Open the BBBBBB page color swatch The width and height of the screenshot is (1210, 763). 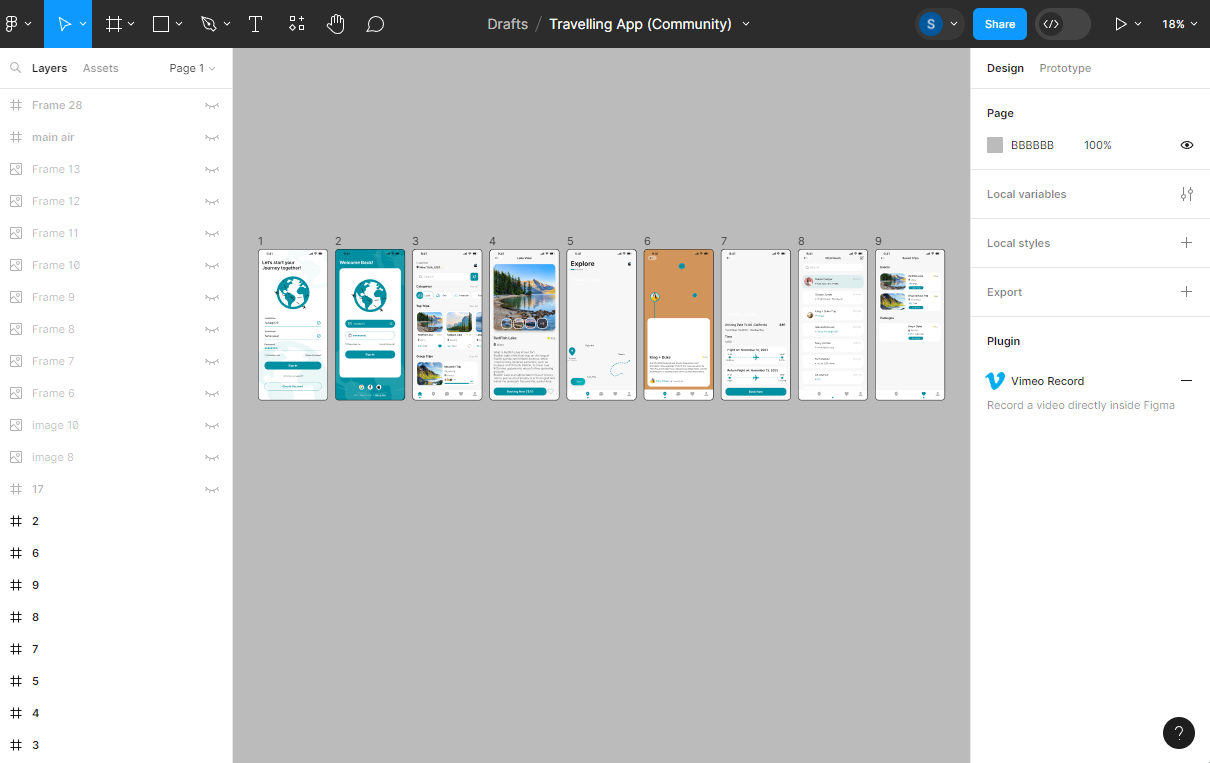pos(995,145)
